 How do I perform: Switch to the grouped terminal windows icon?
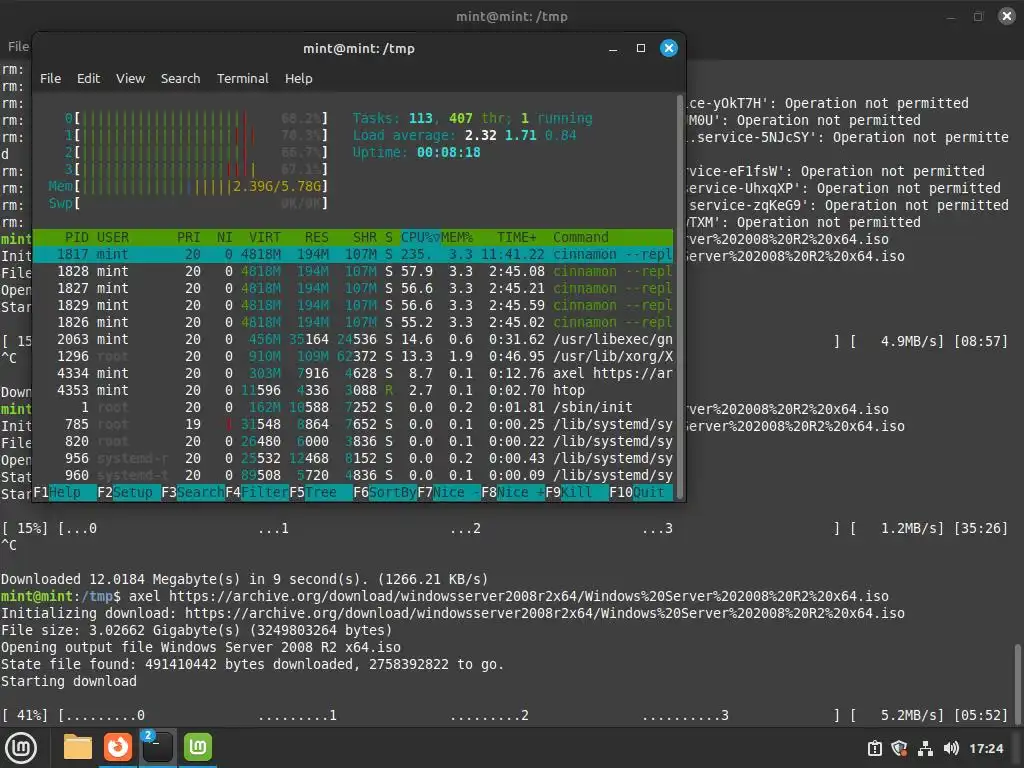[x=157, y=747]
